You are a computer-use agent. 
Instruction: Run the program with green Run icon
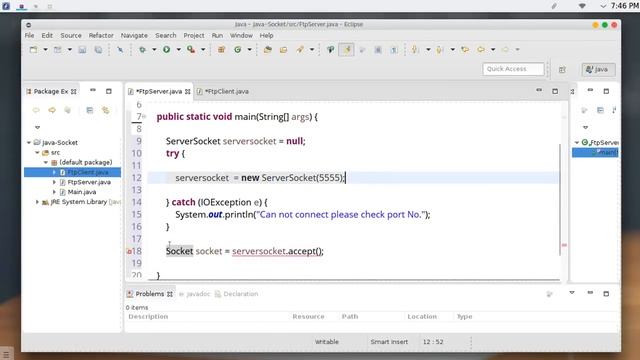[167, 49]
